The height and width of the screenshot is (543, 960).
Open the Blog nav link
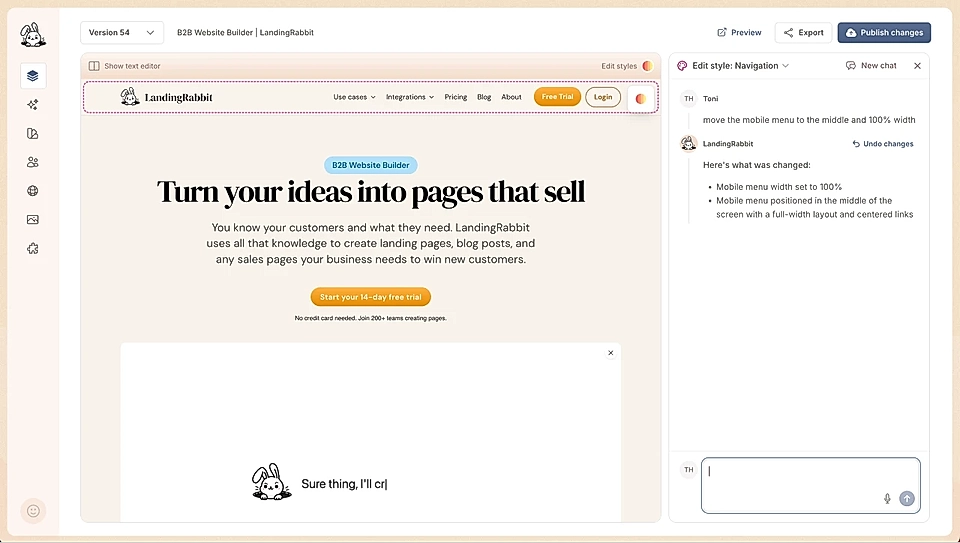(x=484, y=97)
